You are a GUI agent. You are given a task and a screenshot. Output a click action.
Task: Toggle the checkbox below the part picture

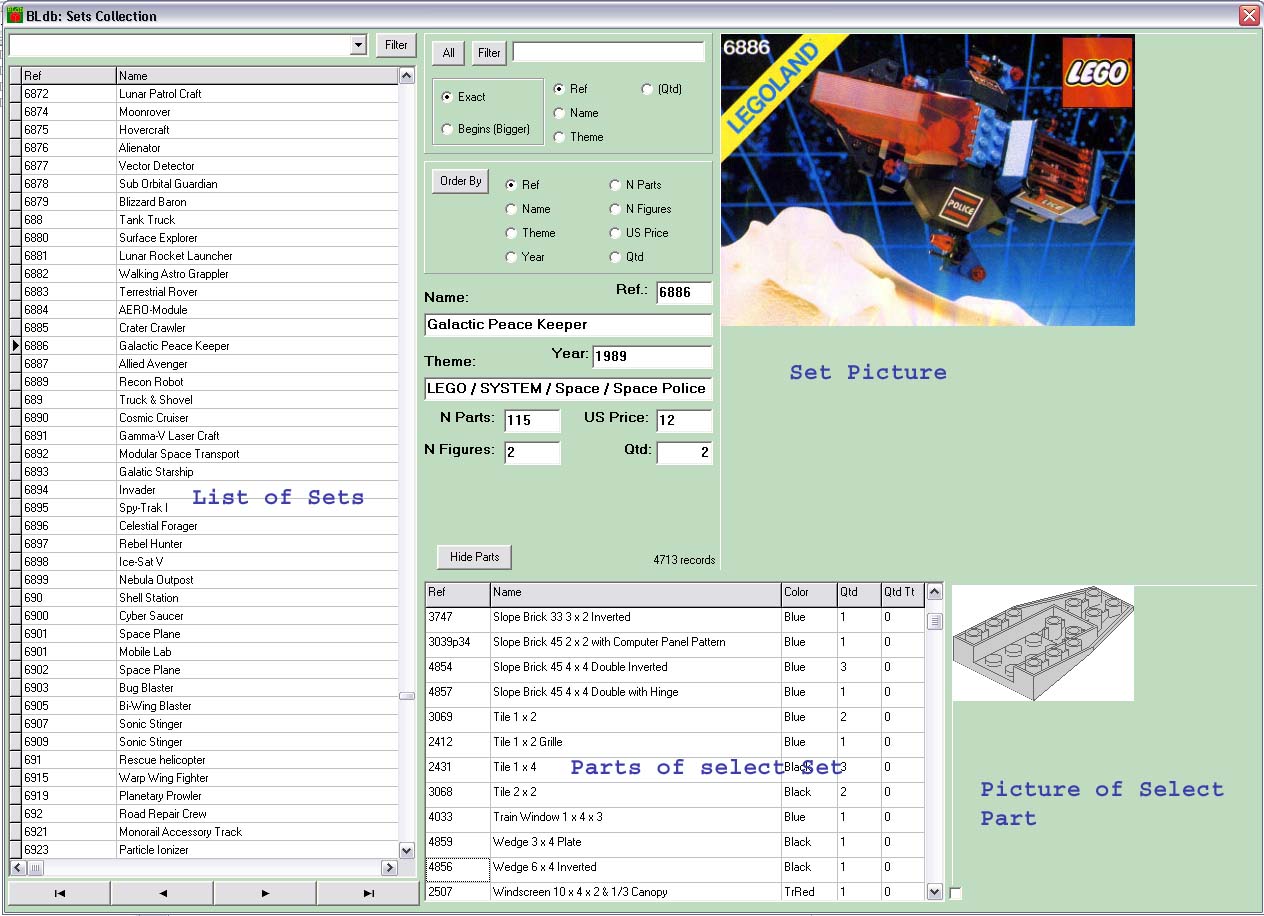(956, 893)
